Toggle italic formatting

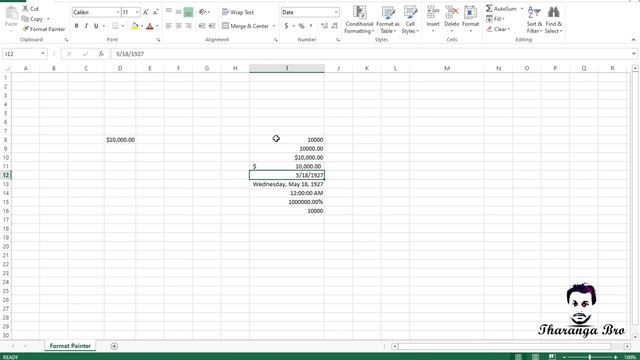[86, 26]
